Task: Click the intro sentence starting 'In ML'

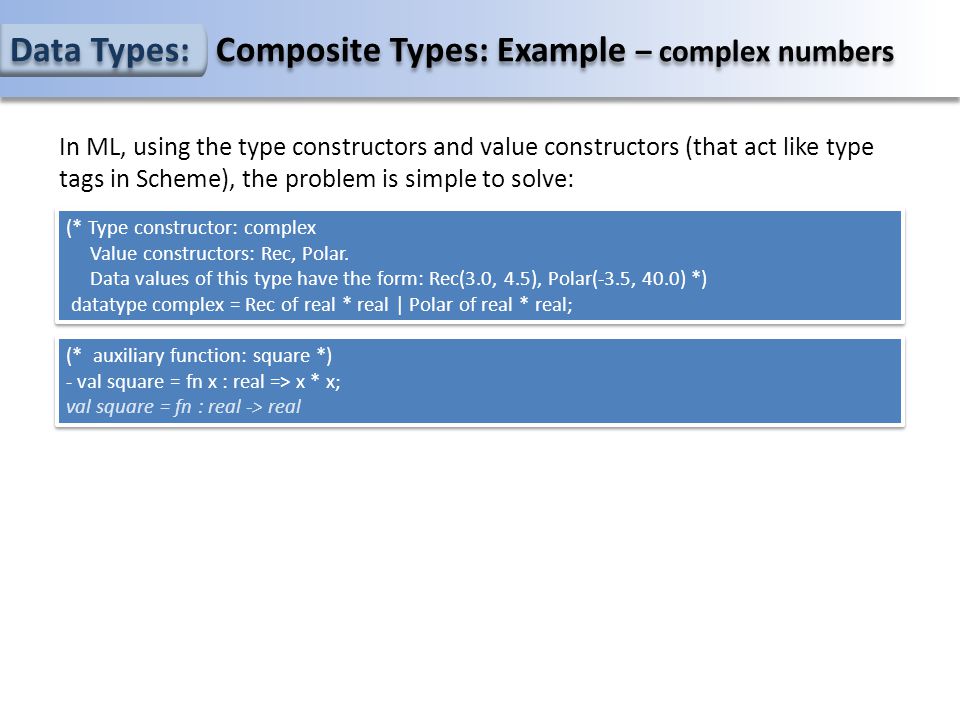Action: [x=466, y=163]
